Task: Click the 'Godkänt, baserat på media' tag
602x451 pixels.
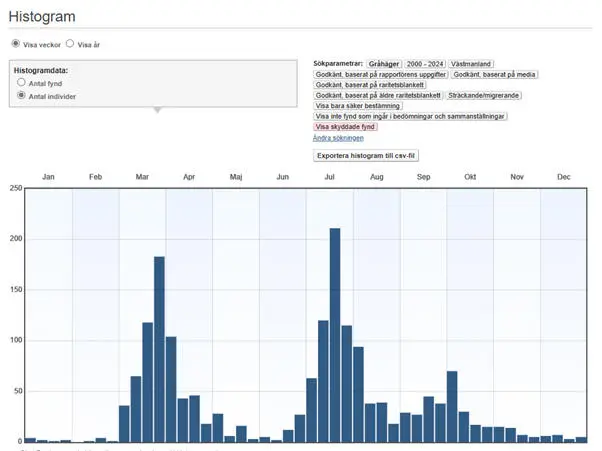Action: (x=495, y=74)
